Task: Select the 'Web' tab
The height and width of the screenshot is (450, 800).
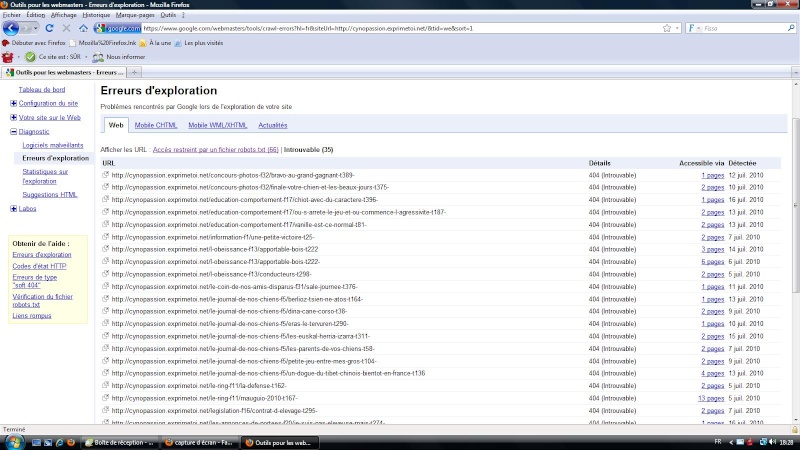Action: (x=116, y=125)
